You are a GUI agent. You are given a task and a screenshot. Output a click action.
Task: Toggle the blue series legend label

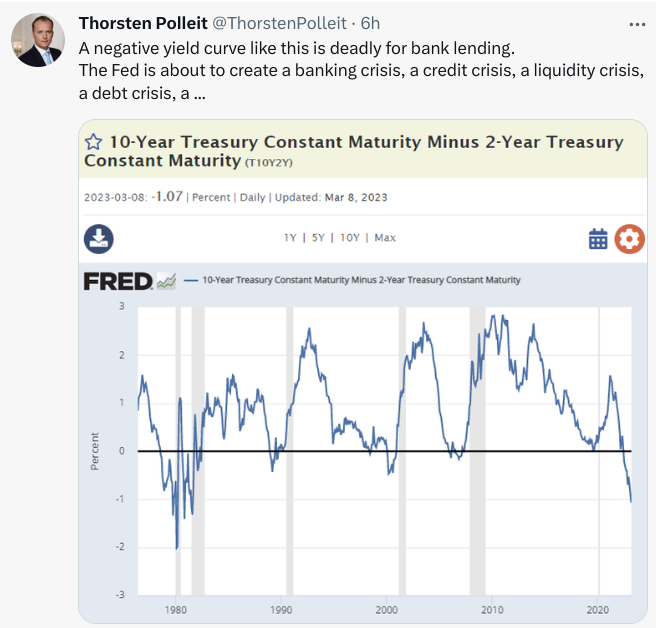360,280
